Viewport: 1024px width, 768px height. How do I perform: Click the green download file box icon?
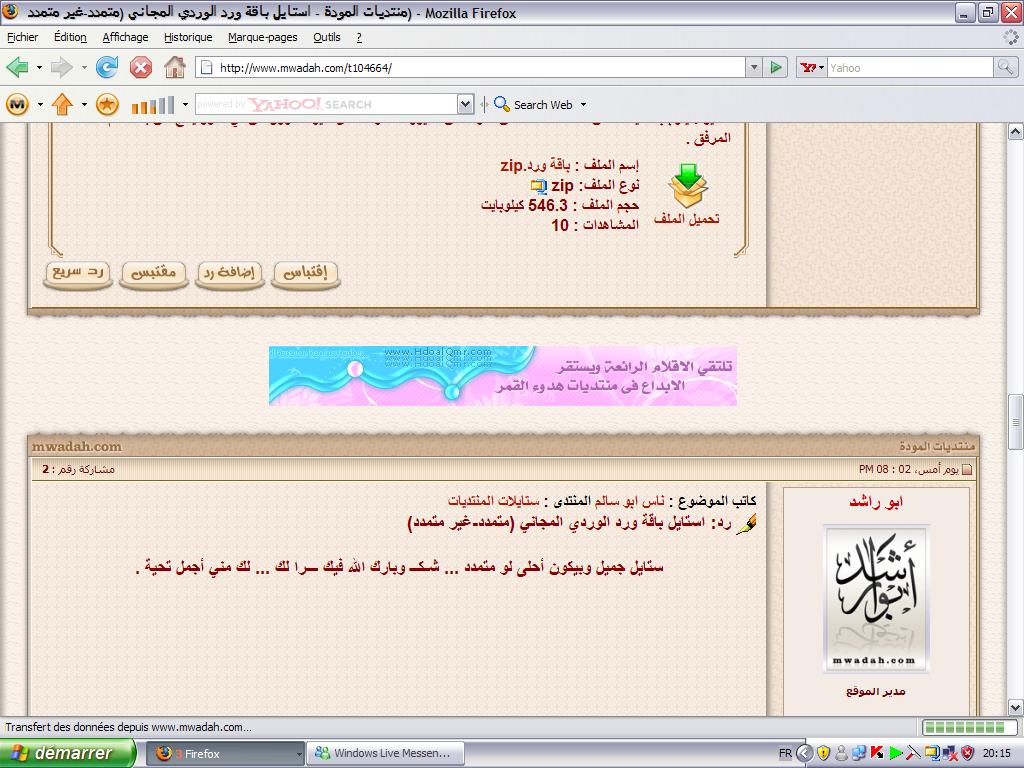click(687, 187)
